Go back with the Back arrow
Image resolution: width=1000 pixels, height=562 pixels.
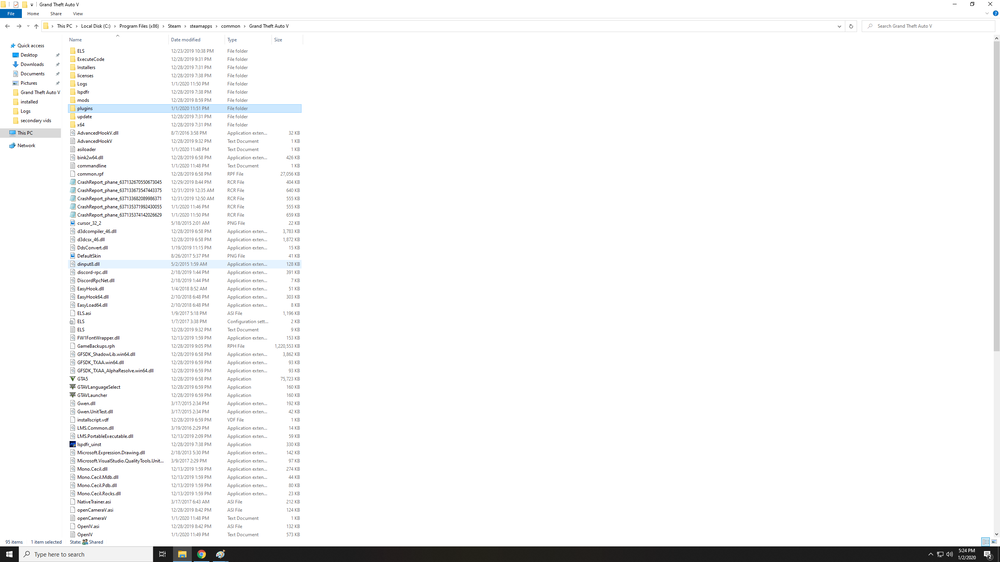tap(8, 26)
